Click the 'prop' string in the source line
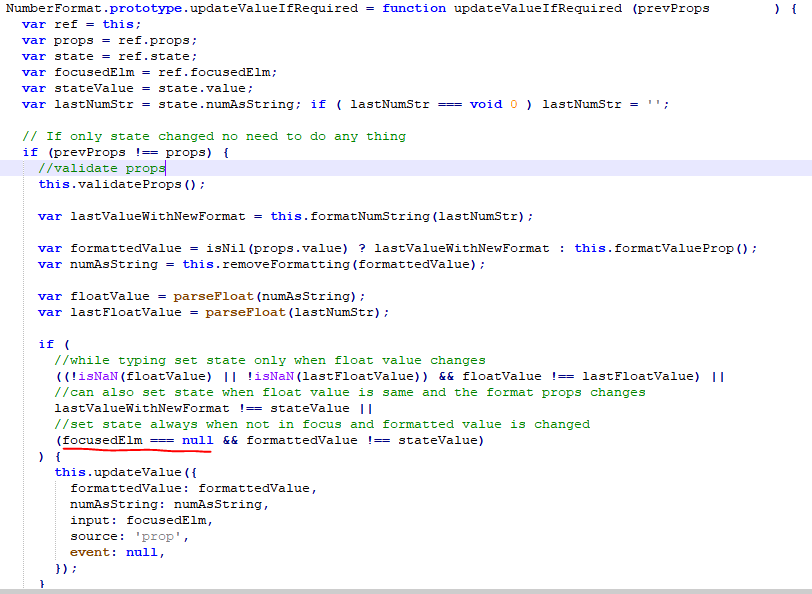The height and width of the screenshot is (594, 812). (157, 537)
